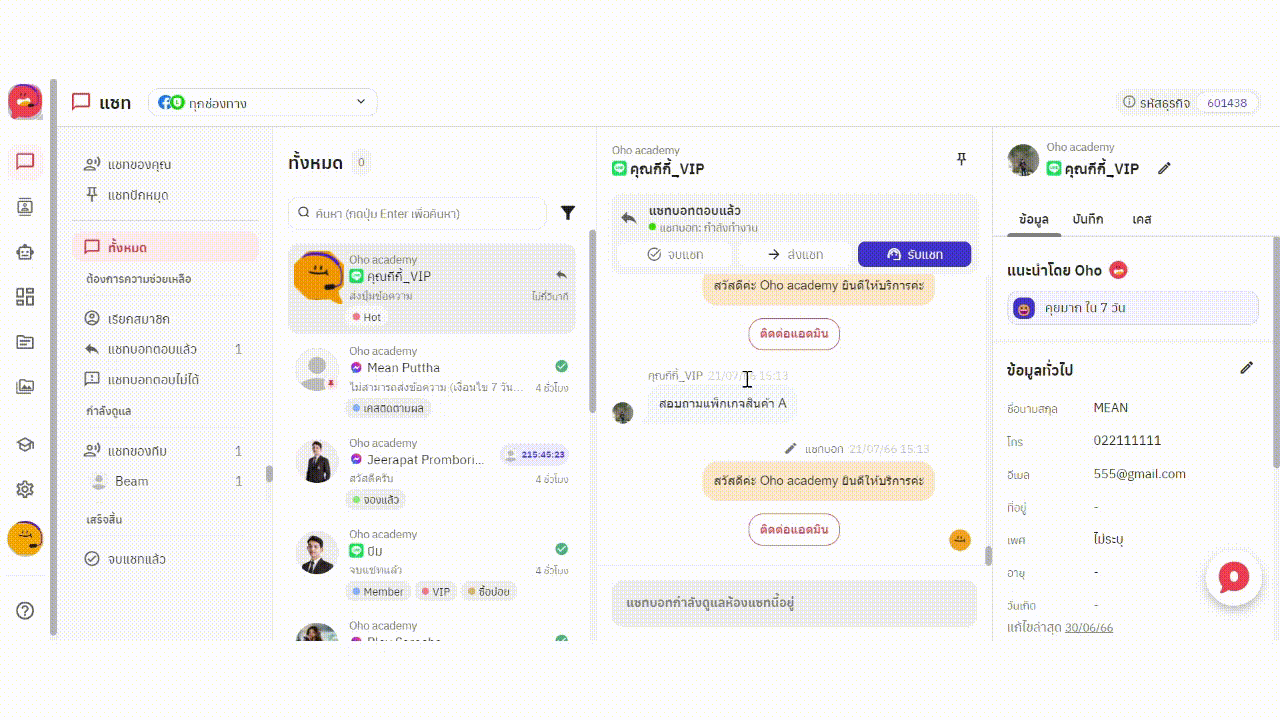1280x720 pixels.
Task: Click the chat list scrollbar
Action: point(592,320)
